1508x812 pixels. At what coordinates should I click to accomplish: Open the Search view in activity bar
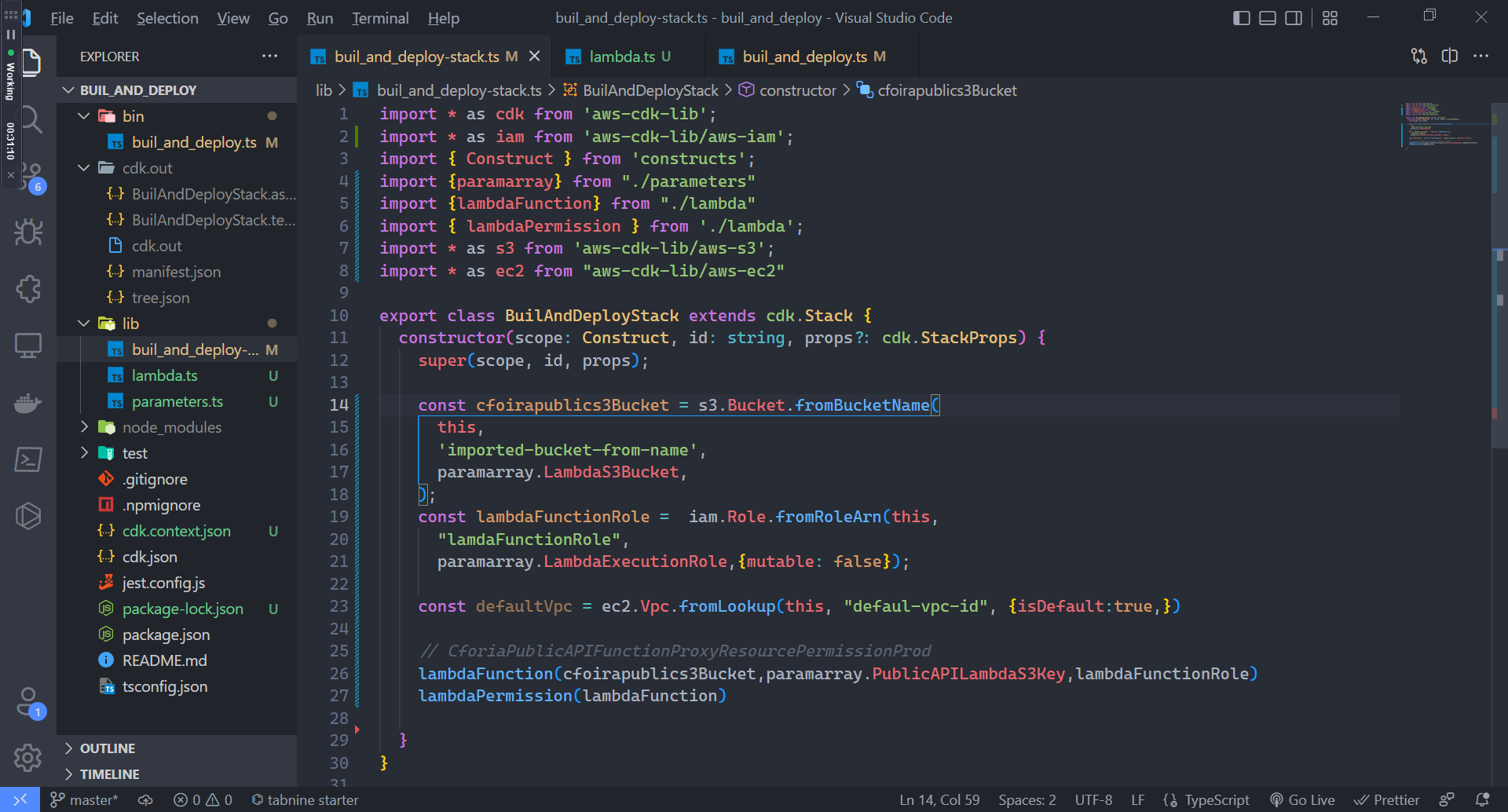(x=31, y=119)
